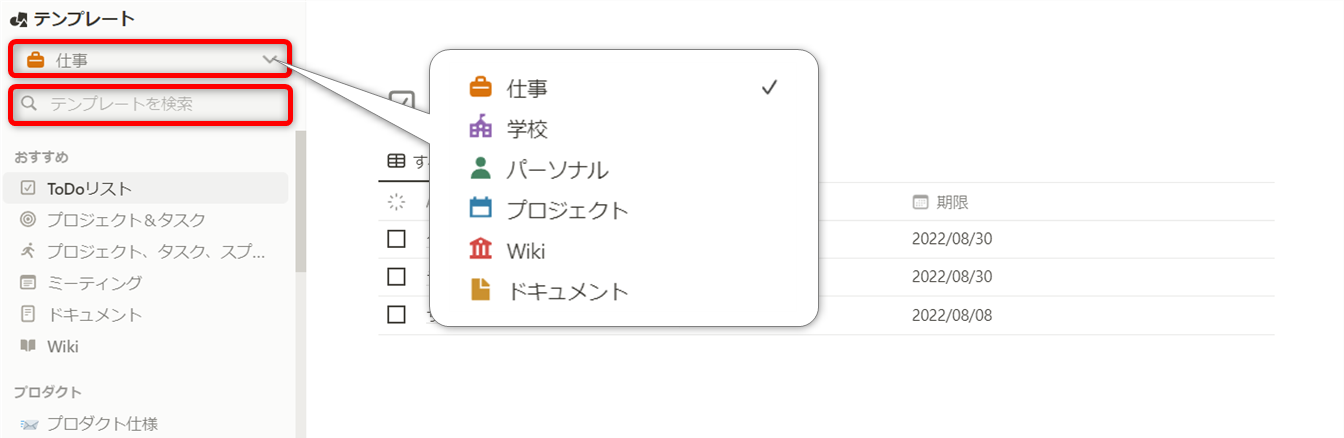1344x438 pixels.
Task: Click the running figure sprint template icon
Action: coord(28,251)
